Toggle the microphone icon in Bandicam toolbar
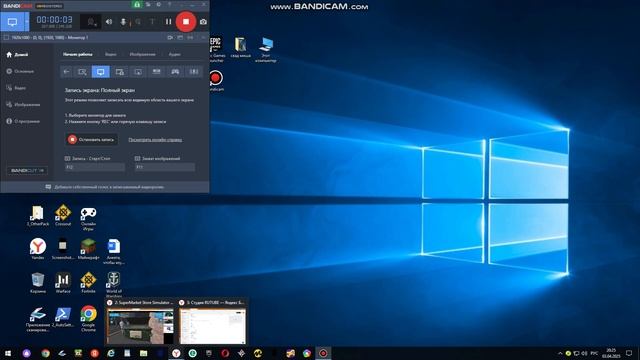 pyautogui.click(x=123, y=22)
